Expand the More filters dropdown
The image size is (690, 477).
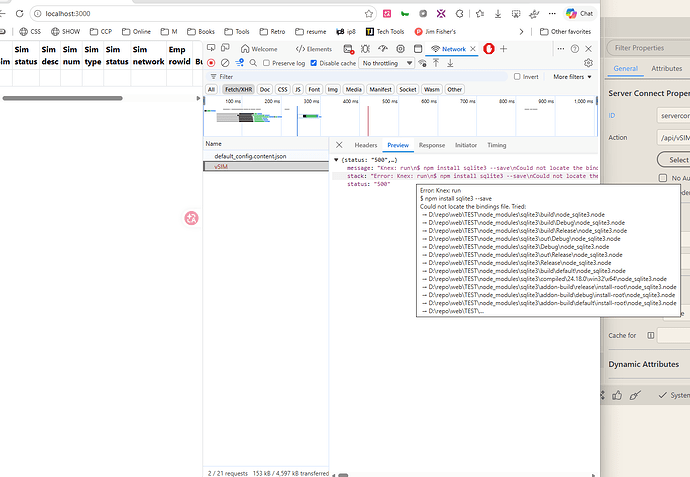572,77
